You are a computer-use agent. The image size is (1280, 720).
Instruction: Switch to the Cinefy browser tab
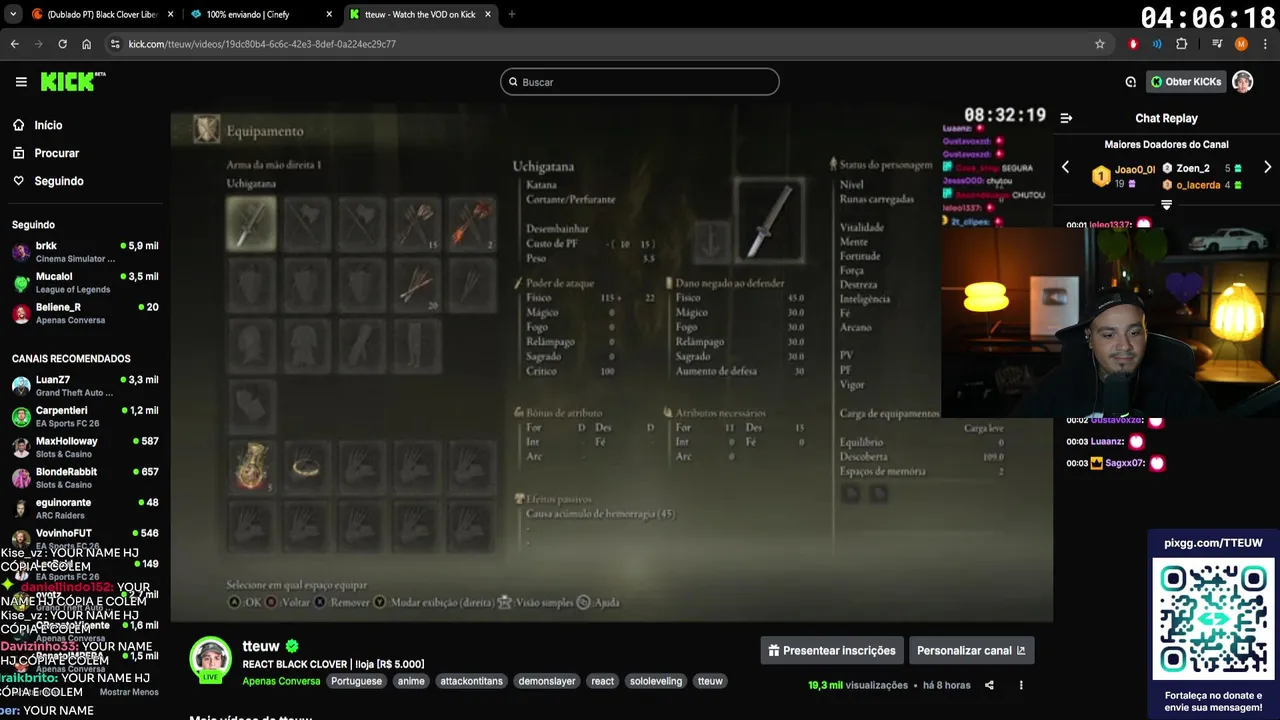[262, 14]
